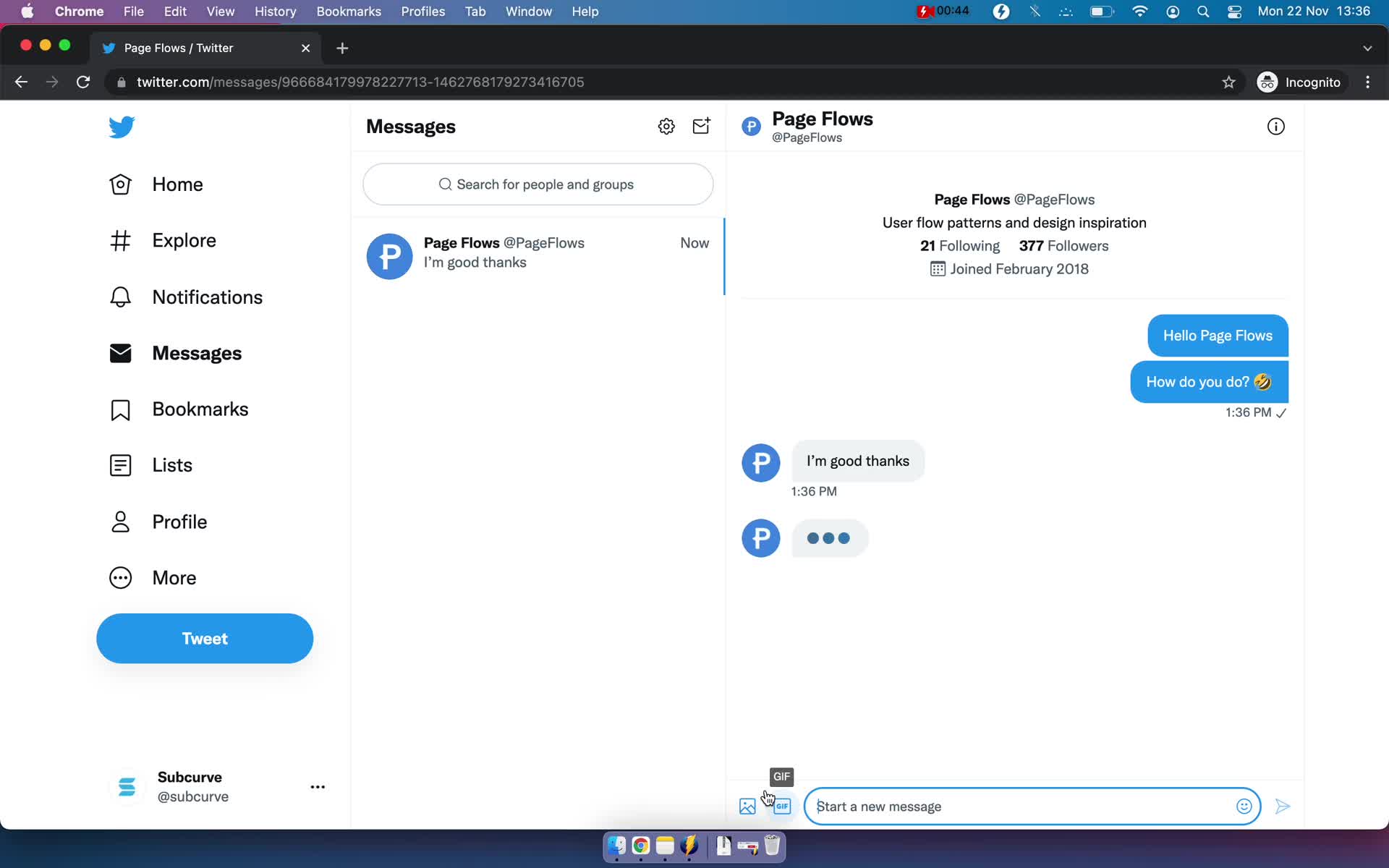Open Chrome from the Dock
This screenshot has height=868, width=1389.
coord(640,845)
